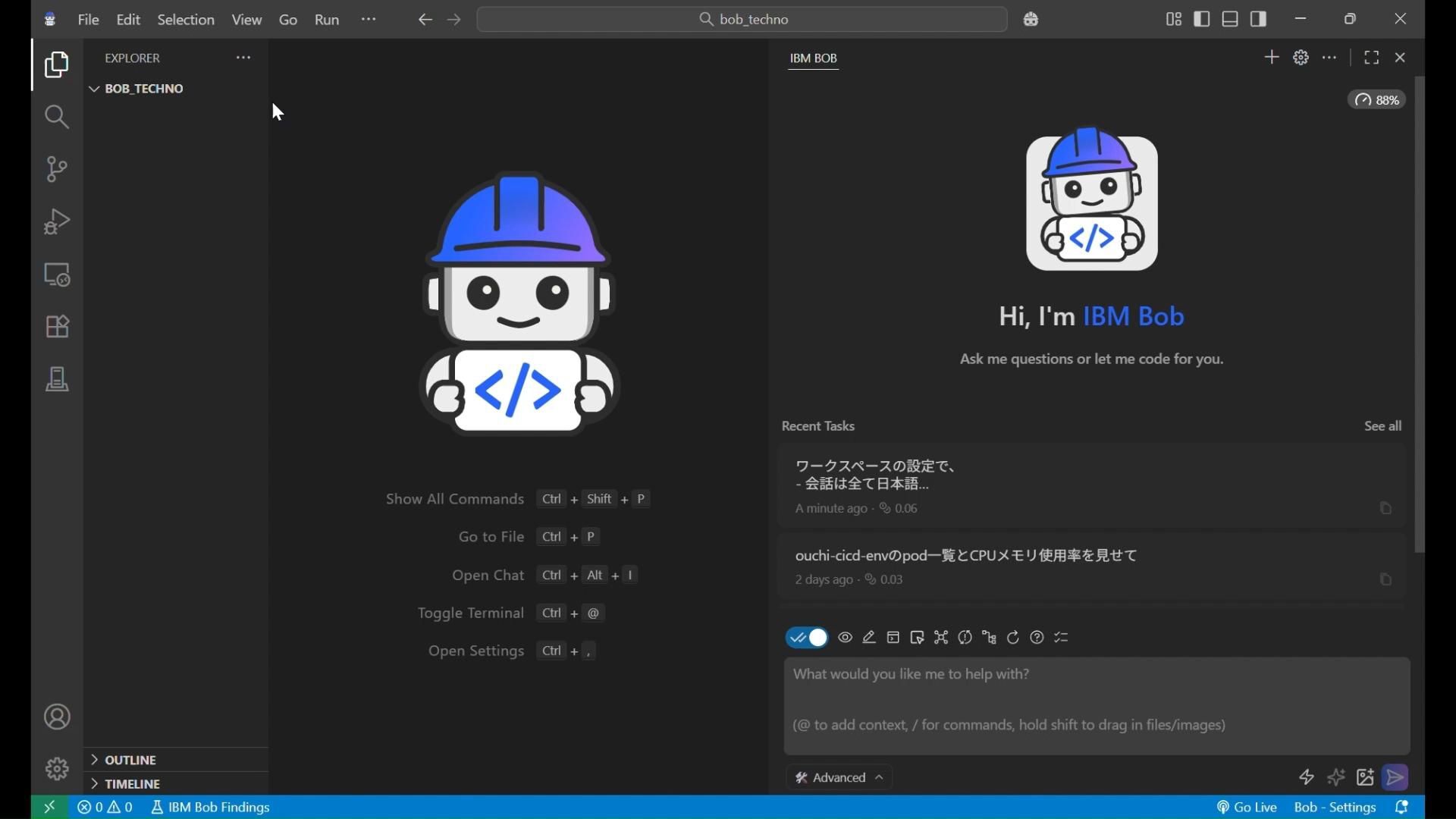Open the errors and warnings status indicator
The width and height of the screenshot is (1456, 819).
coord(105,808)
